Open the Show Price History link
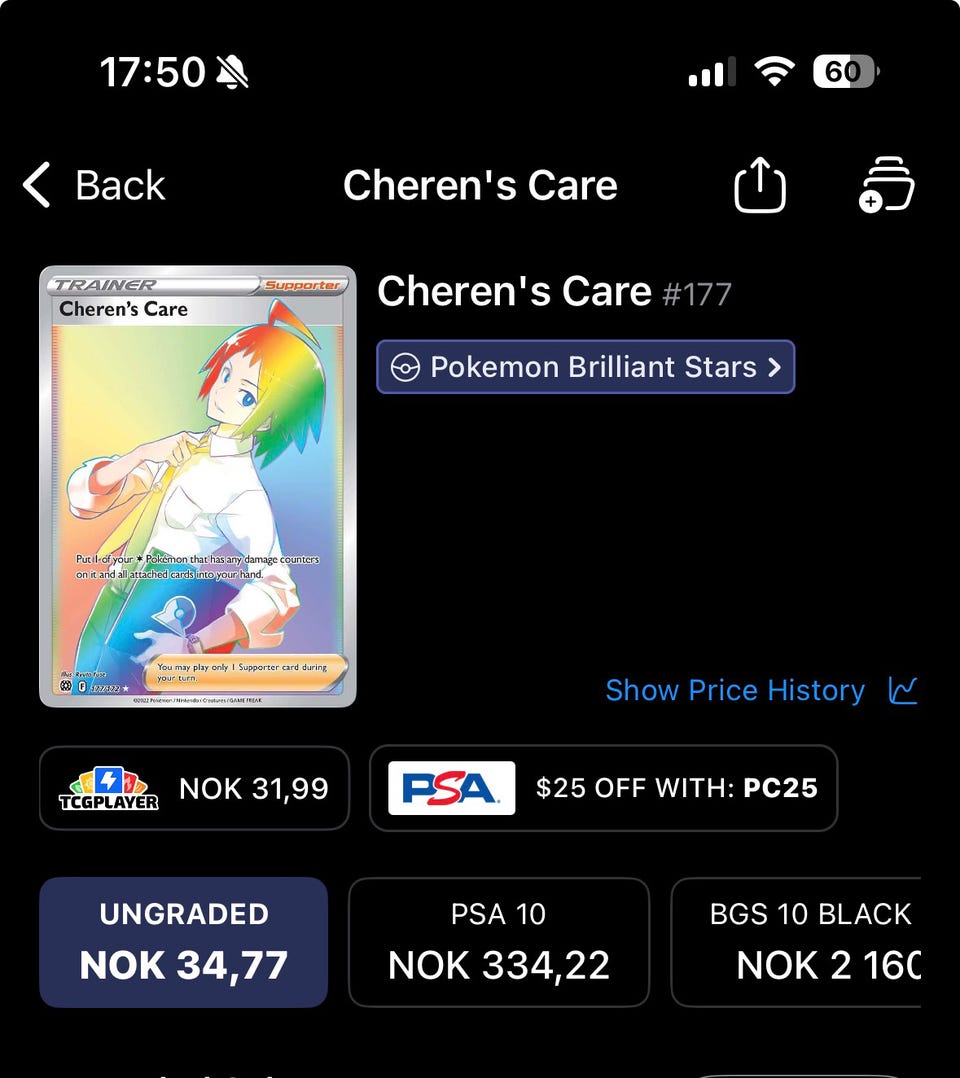The height and width of the screenshot is (1078, 960). [735, 690]
